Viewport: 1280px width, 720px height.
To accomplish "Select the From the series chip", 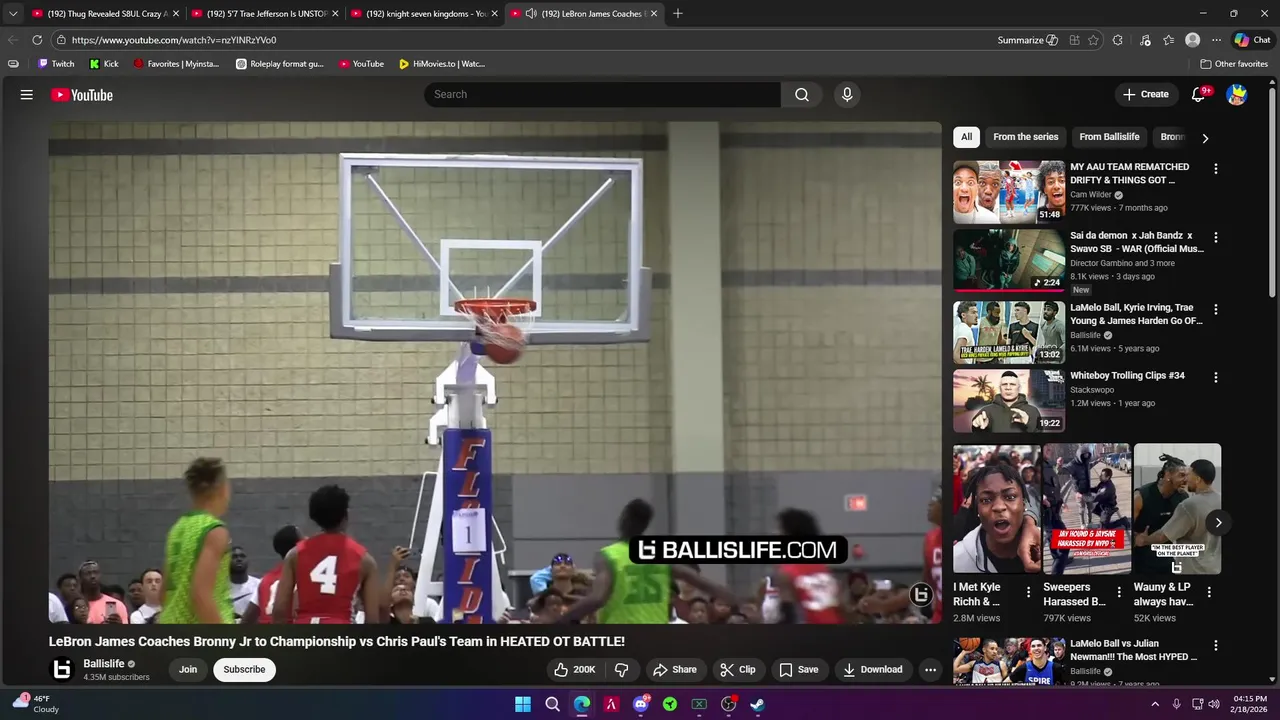I will (1025, 137).
